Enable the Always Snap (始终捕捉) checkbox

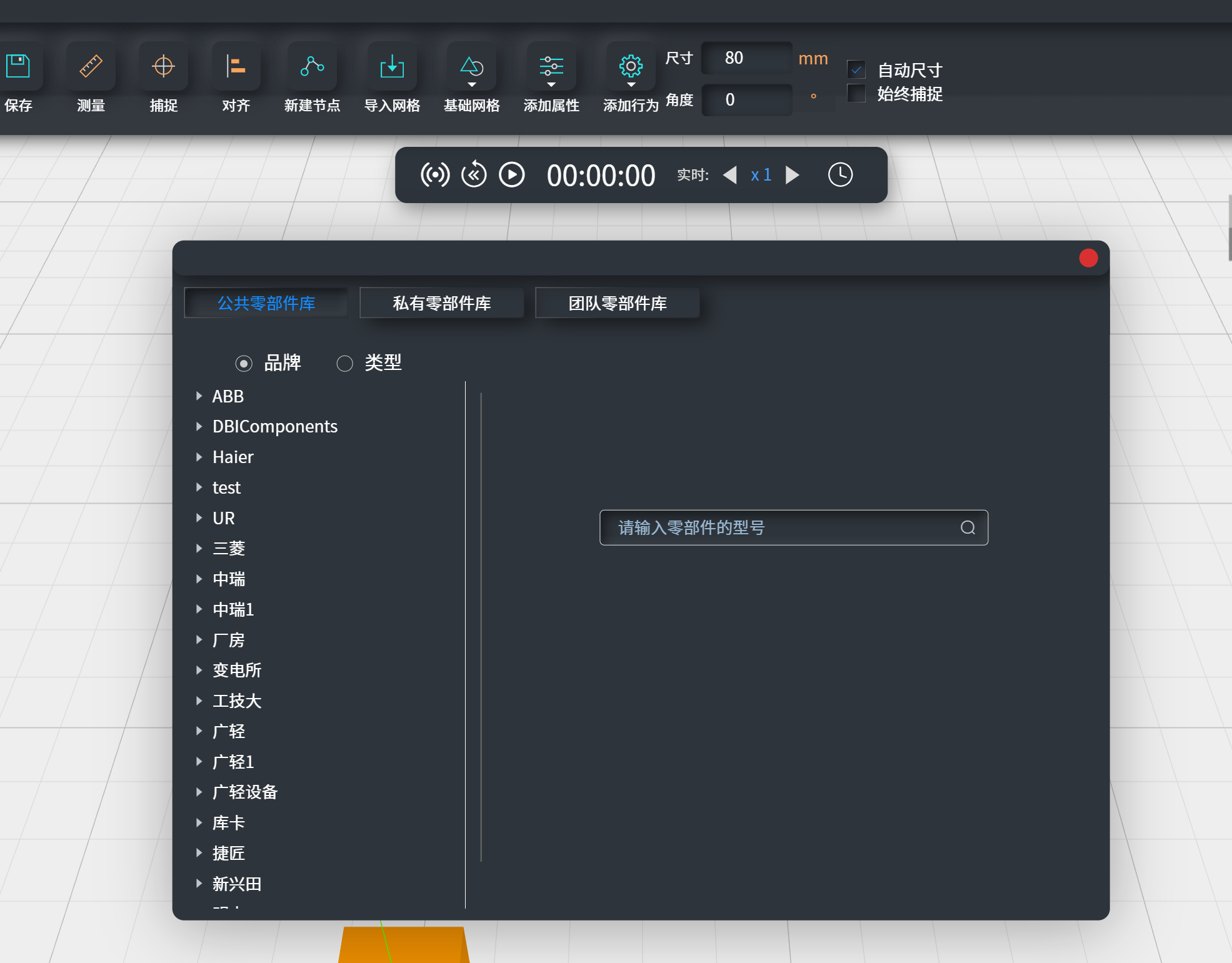pyautogui.click(x=856, y=94)
